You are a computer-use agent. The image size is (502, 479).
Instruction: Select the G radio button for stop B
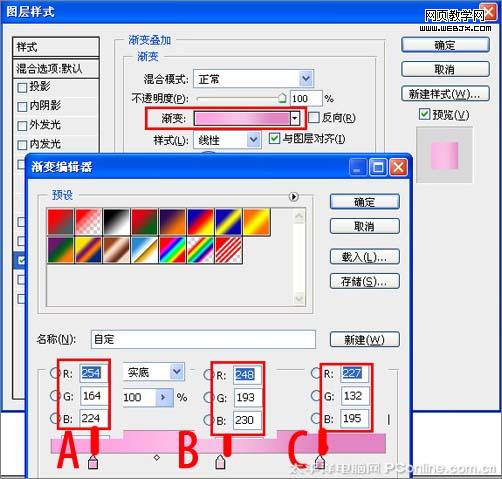point(208,397)
